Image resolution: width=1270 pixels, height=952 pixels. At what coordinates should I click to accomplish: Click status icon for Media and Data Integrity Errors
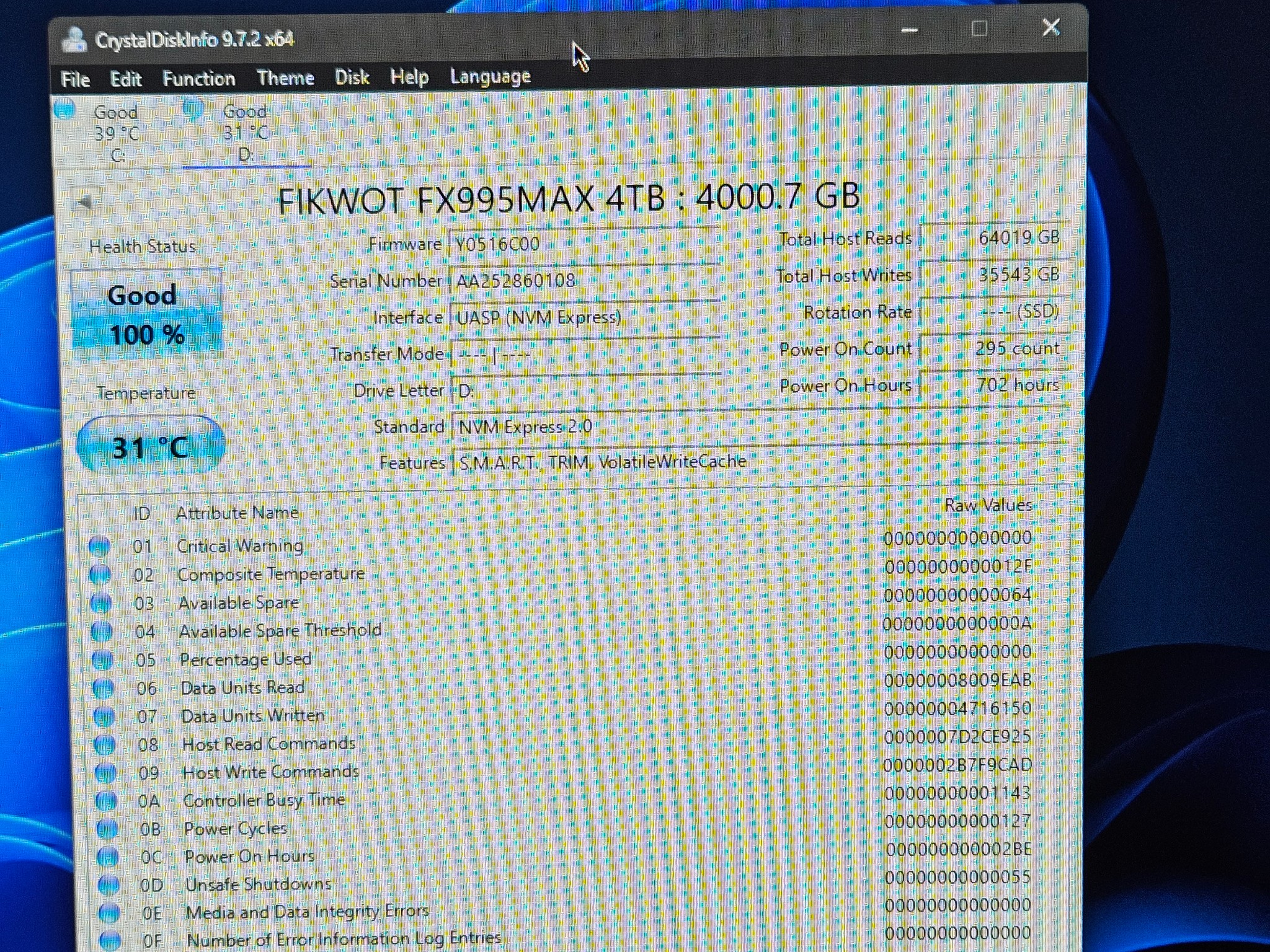[x=109, y=913]
